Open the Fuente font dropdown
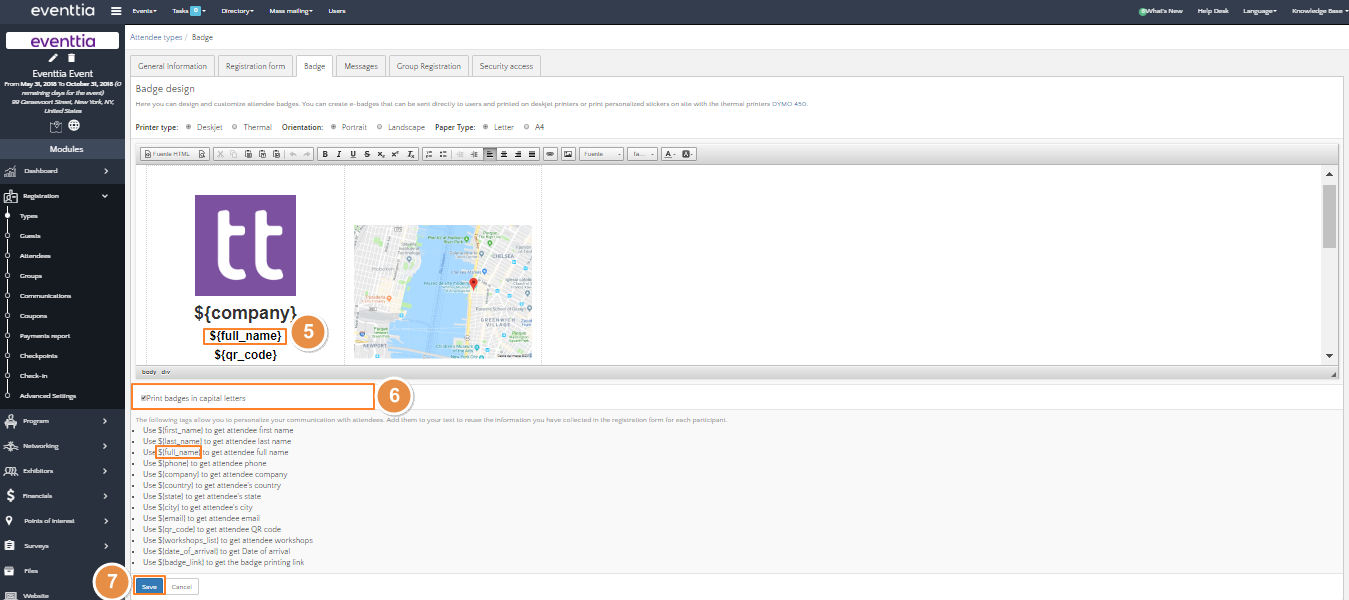Screen dimensions: 1349x600 click(601, 154)
